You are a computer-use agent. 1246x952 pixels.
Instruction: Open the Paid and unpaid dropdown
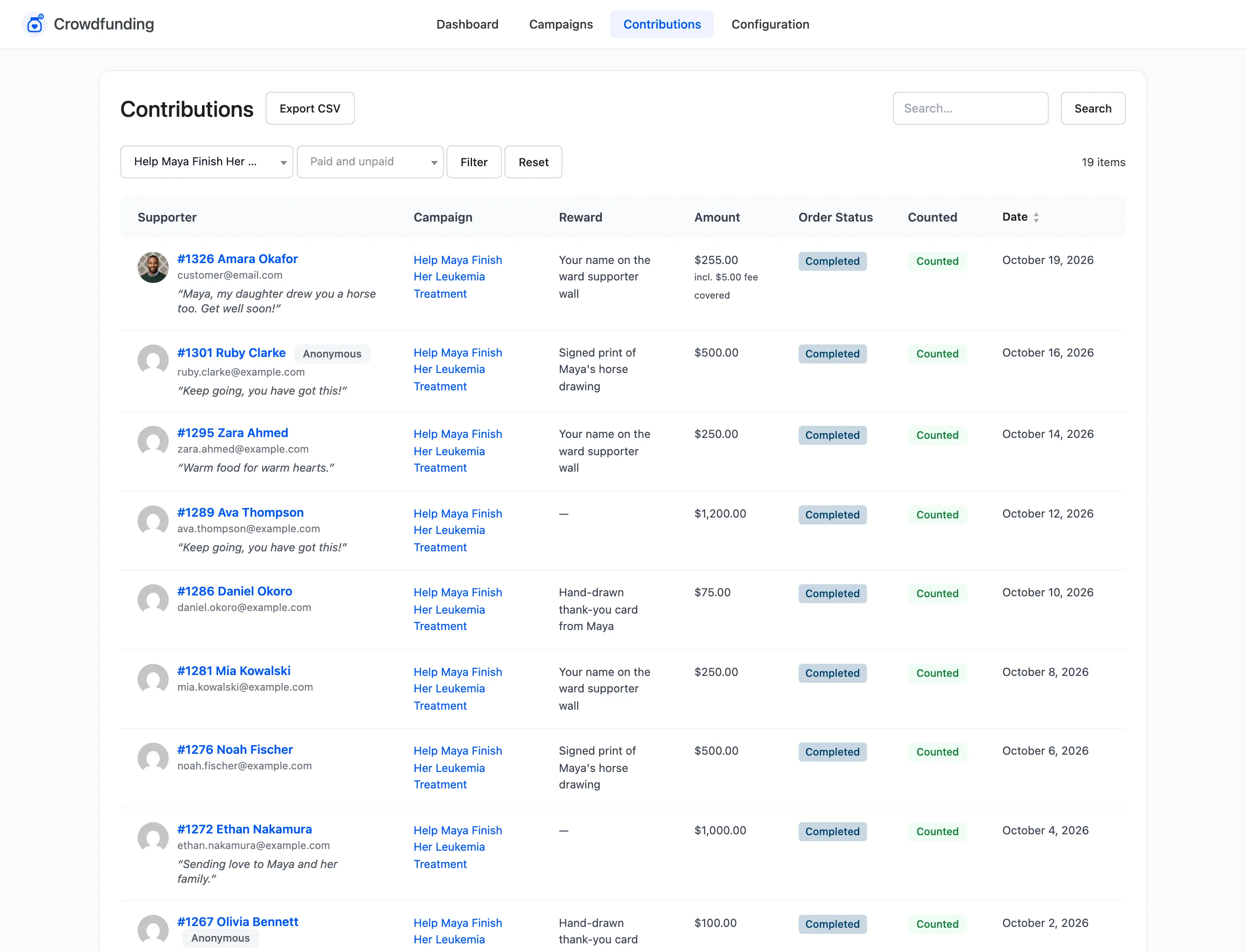tap(370, 162)
